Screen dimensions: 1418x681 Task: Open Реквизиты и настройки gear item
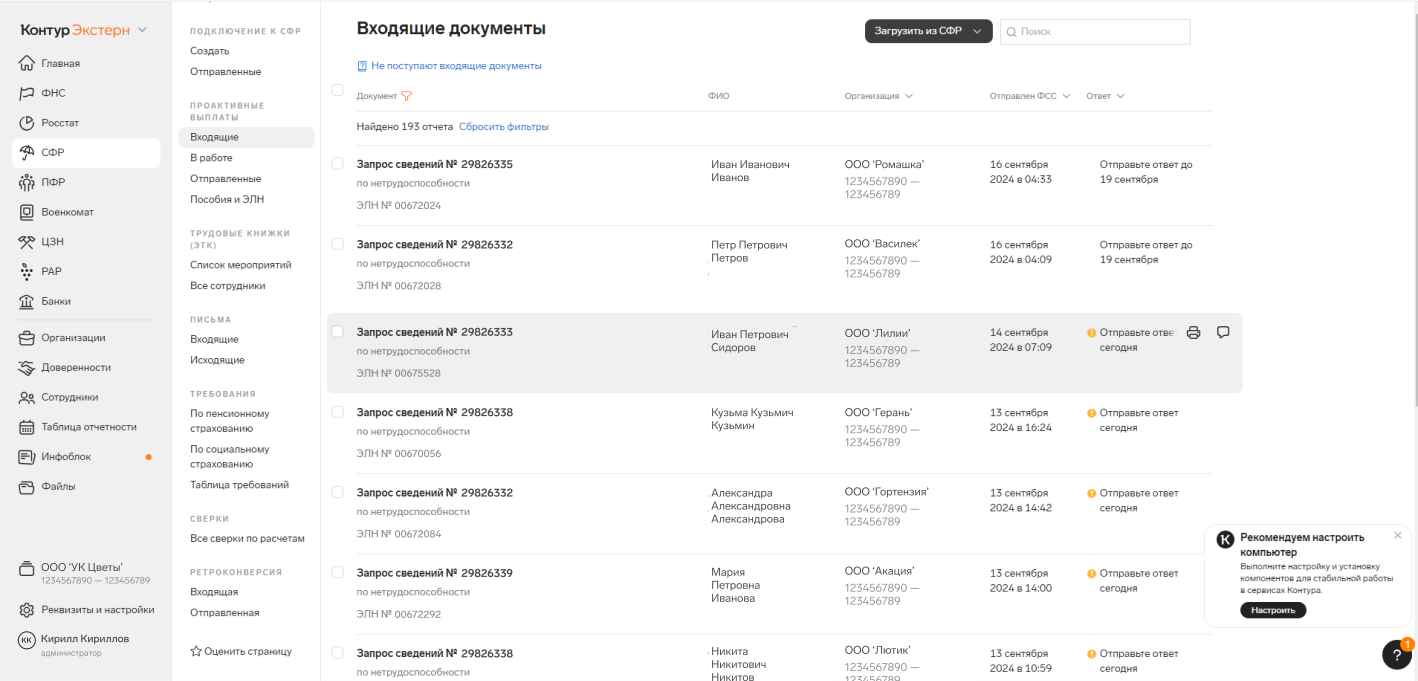point(97,610)
